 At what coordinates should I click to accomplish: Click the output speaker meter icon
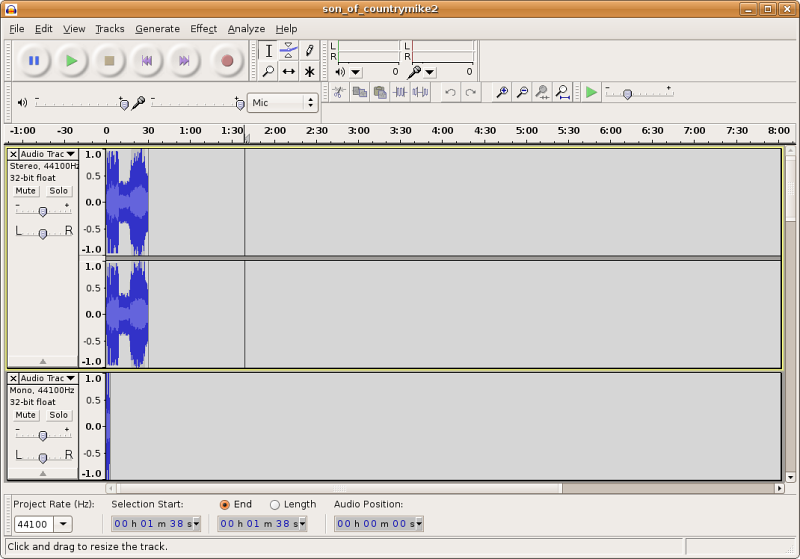coord(340,72)
